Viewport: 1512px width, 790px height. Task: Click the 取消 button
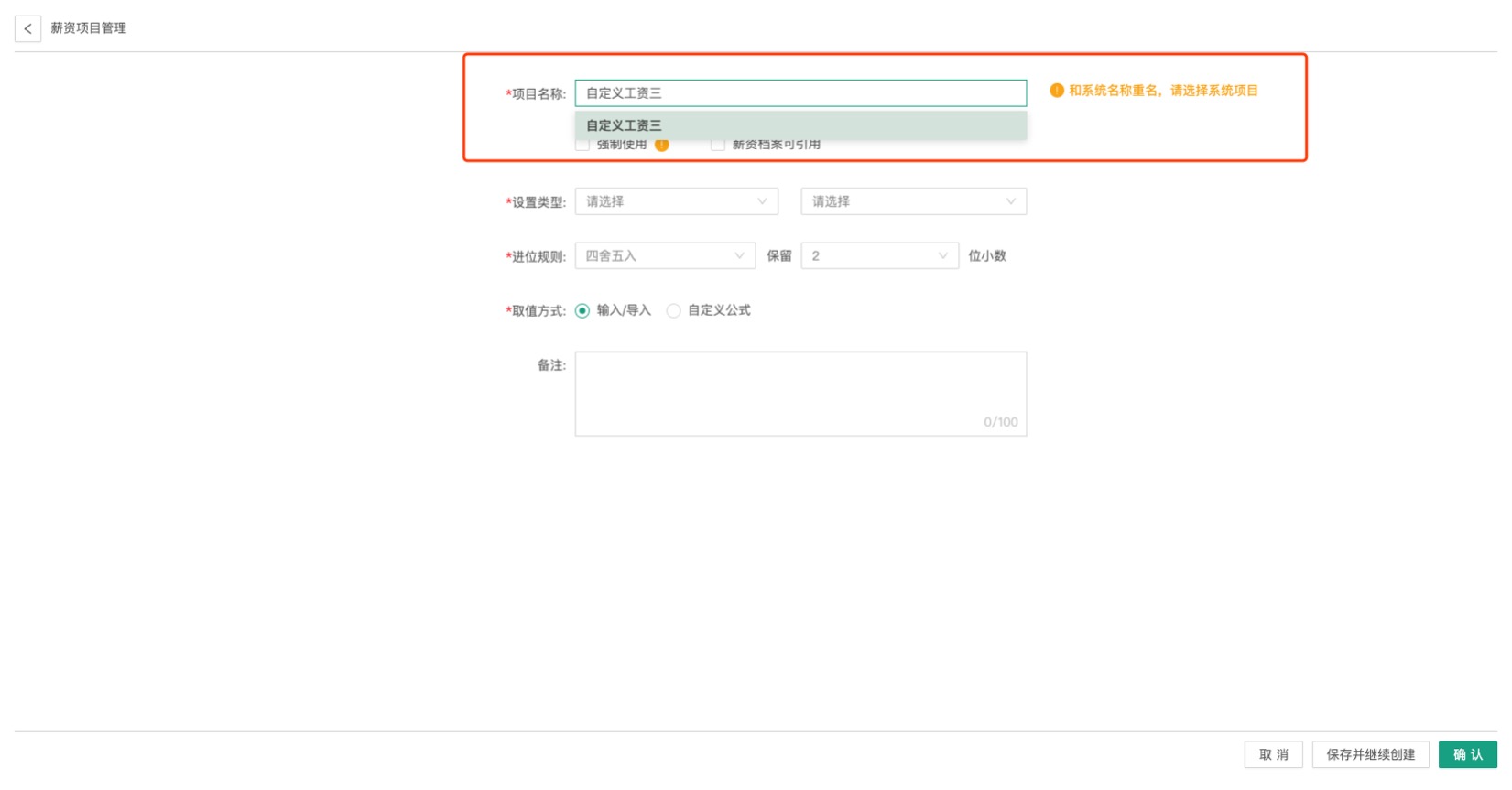point(1273,754)
